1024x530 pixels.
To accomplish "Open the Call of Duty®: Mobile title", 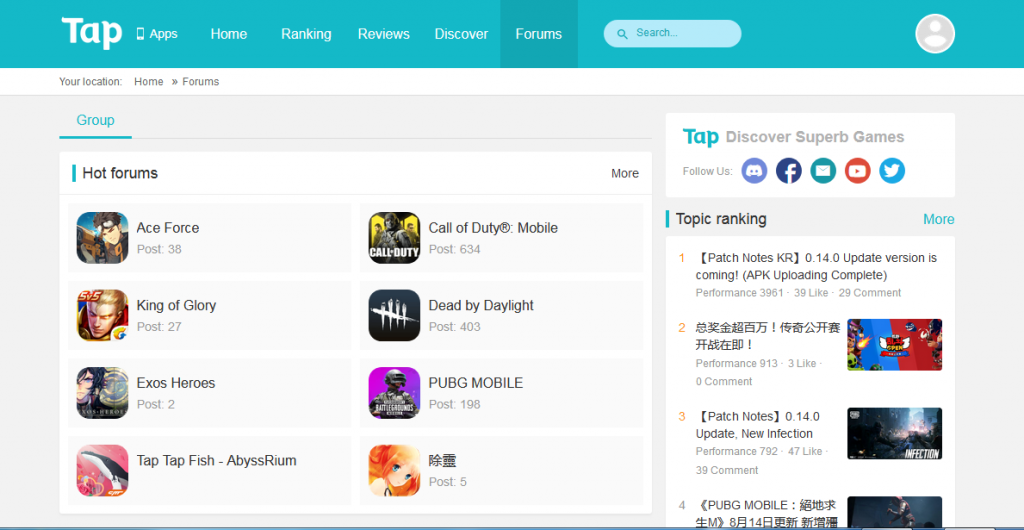I will click(x=493, y=228).
